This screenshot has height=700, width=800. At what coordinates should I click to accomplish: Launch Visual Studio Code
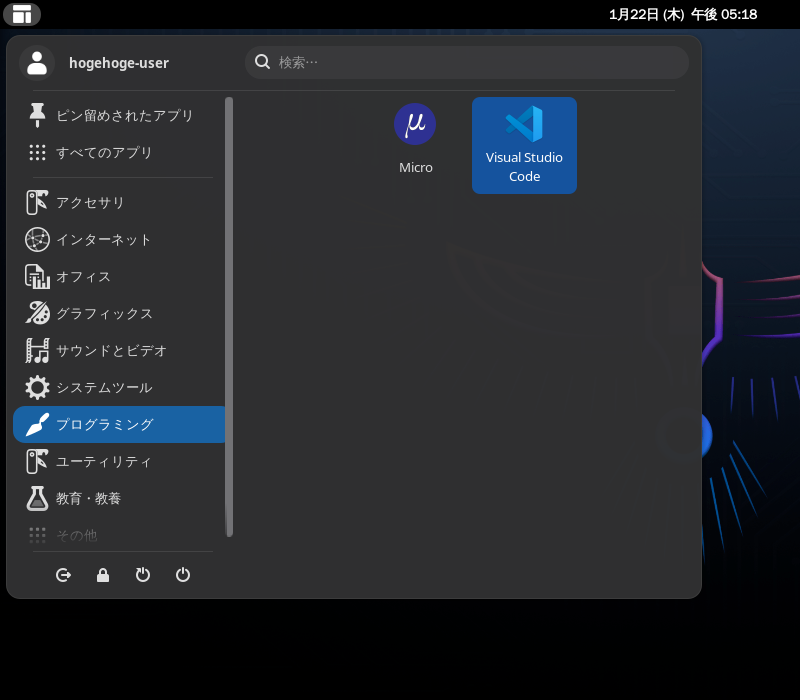[524, 144]
